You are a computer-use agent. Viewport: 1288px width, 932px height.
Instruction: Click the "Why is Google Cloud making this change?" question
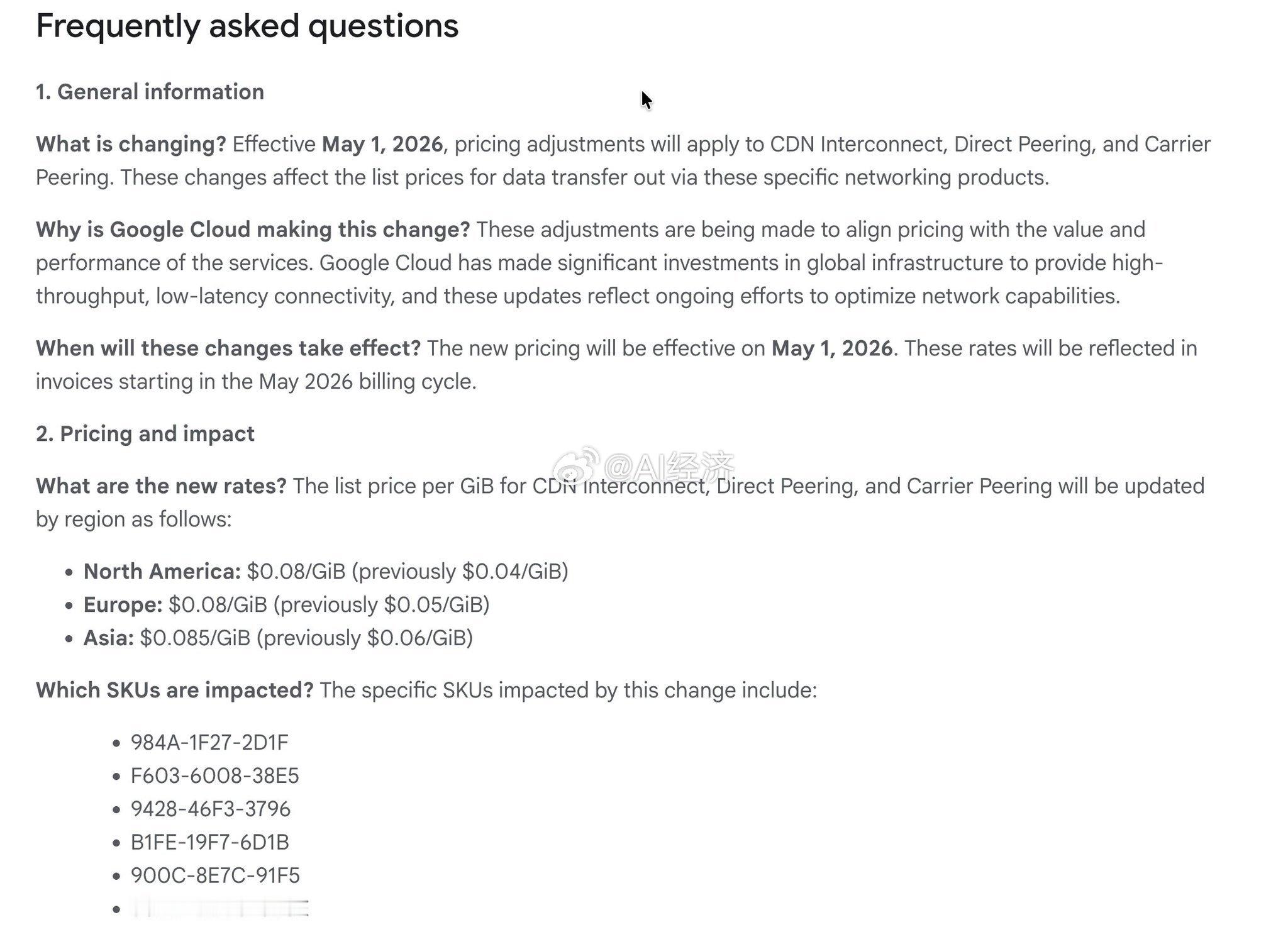pos(253,230)
